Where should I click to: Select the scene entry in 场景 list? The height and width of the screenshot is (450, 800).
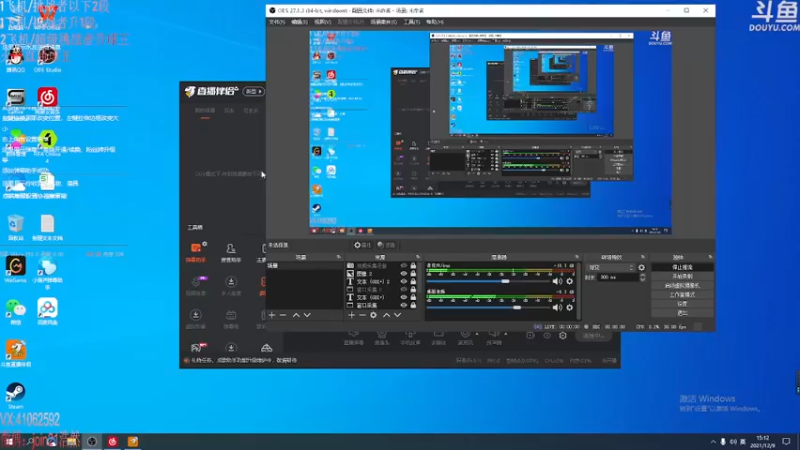[305, 266]
